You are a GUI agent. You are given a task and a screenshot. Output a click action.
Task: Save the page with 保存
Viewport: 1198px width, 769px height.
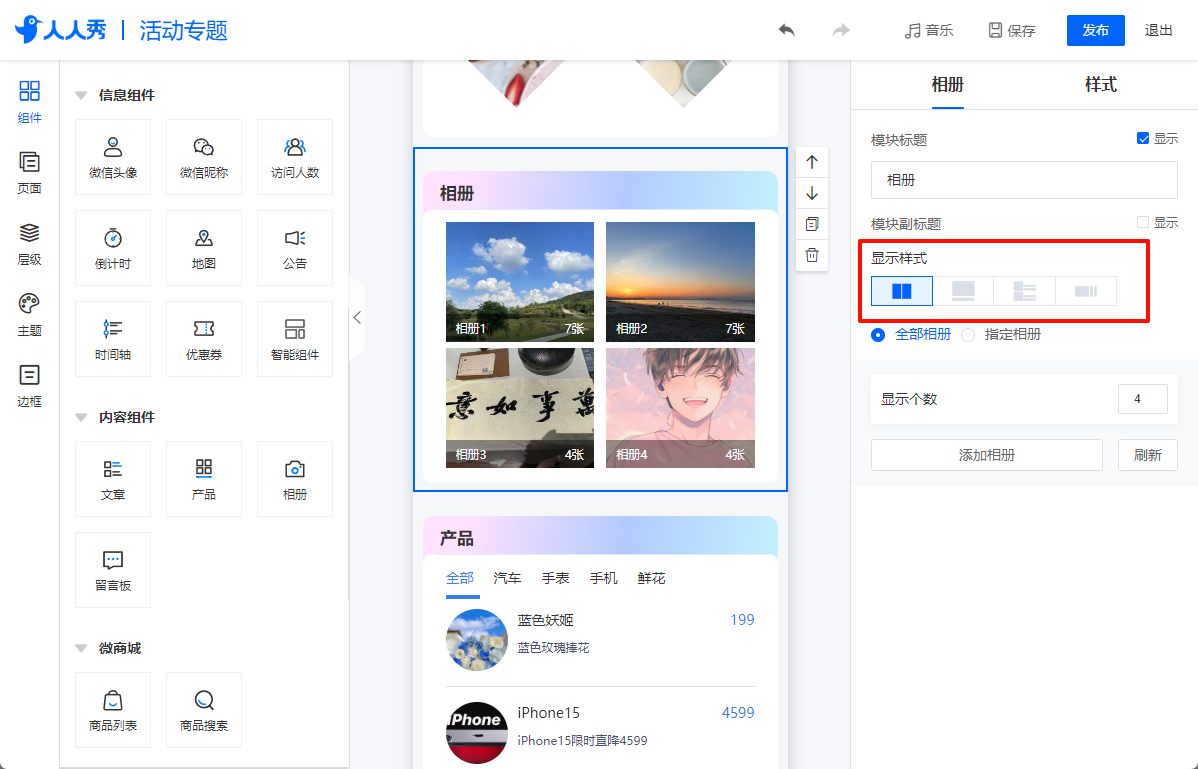(x=1012, y=31)
